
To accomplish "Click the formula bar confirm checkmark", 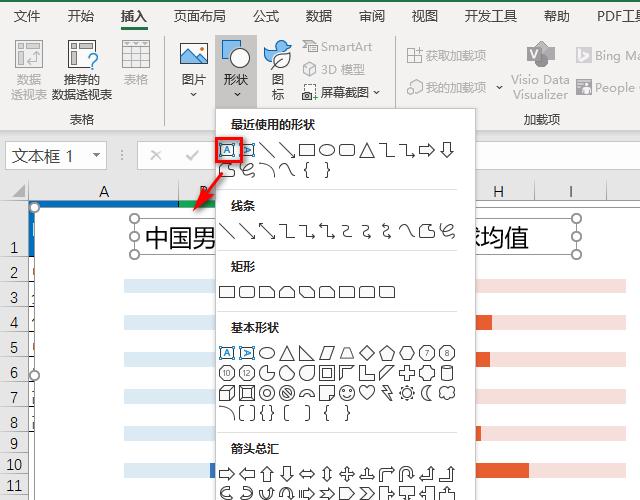I will pyautogui.click(x=192, y=155).
